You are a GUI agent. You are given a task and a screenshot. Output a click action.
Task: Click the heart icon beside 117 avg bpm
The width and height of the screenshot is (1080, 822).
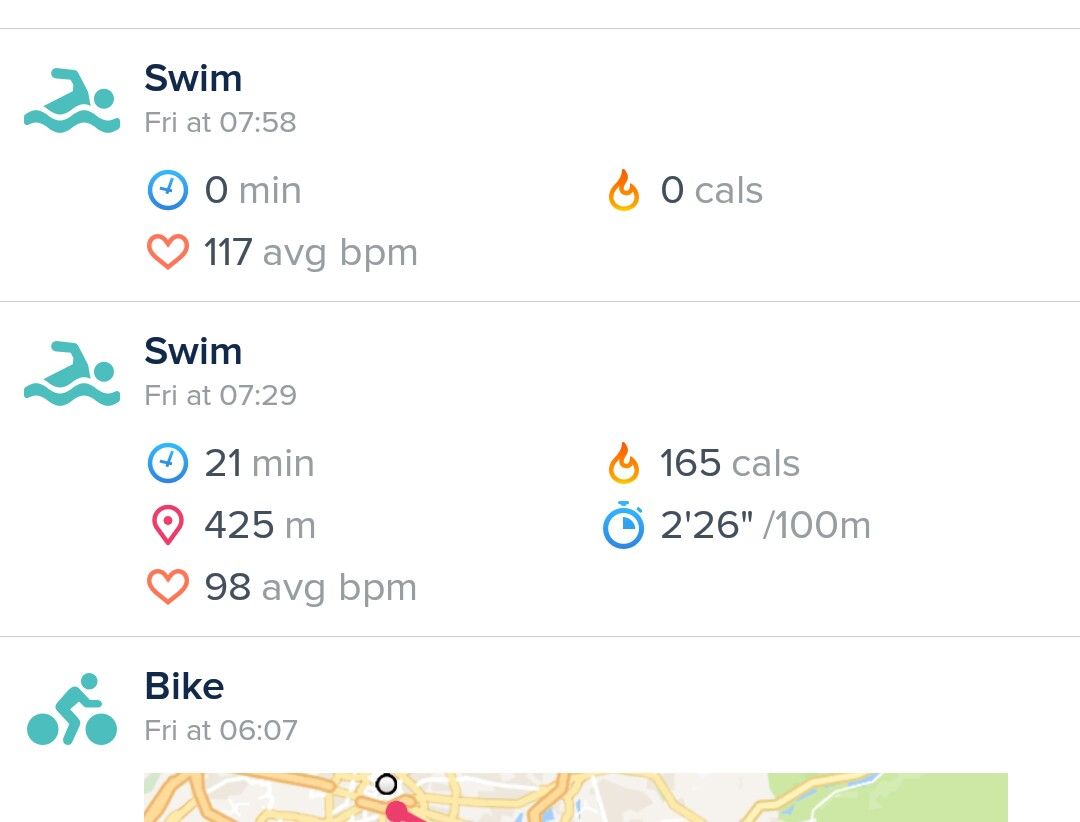tap(168, 252)
